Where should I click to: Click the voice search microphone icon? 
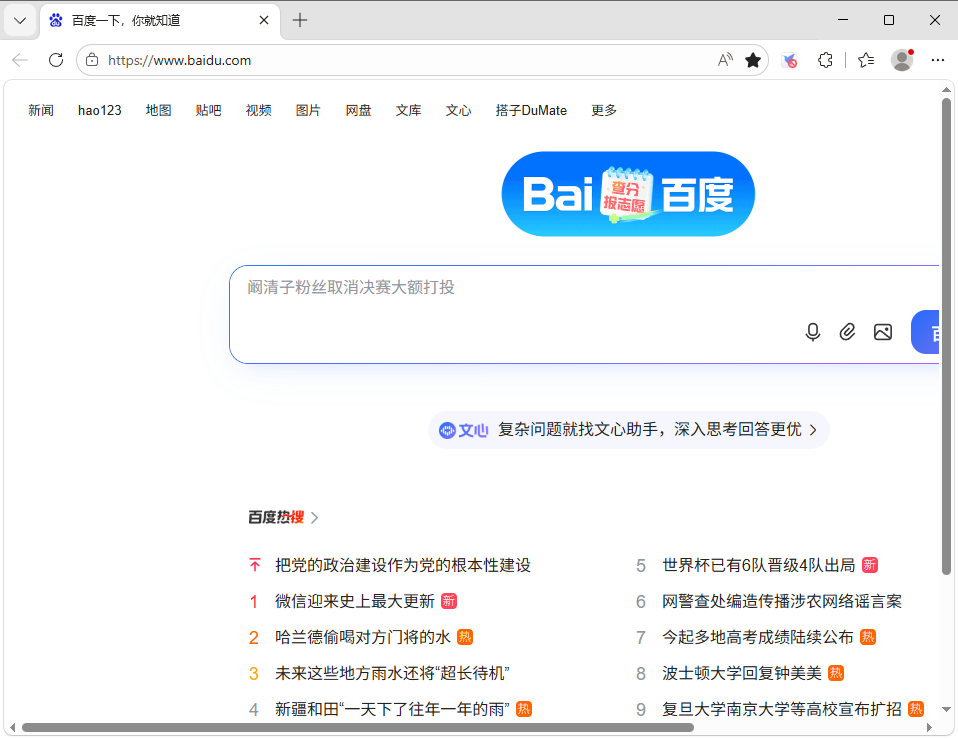coord(813,332)
